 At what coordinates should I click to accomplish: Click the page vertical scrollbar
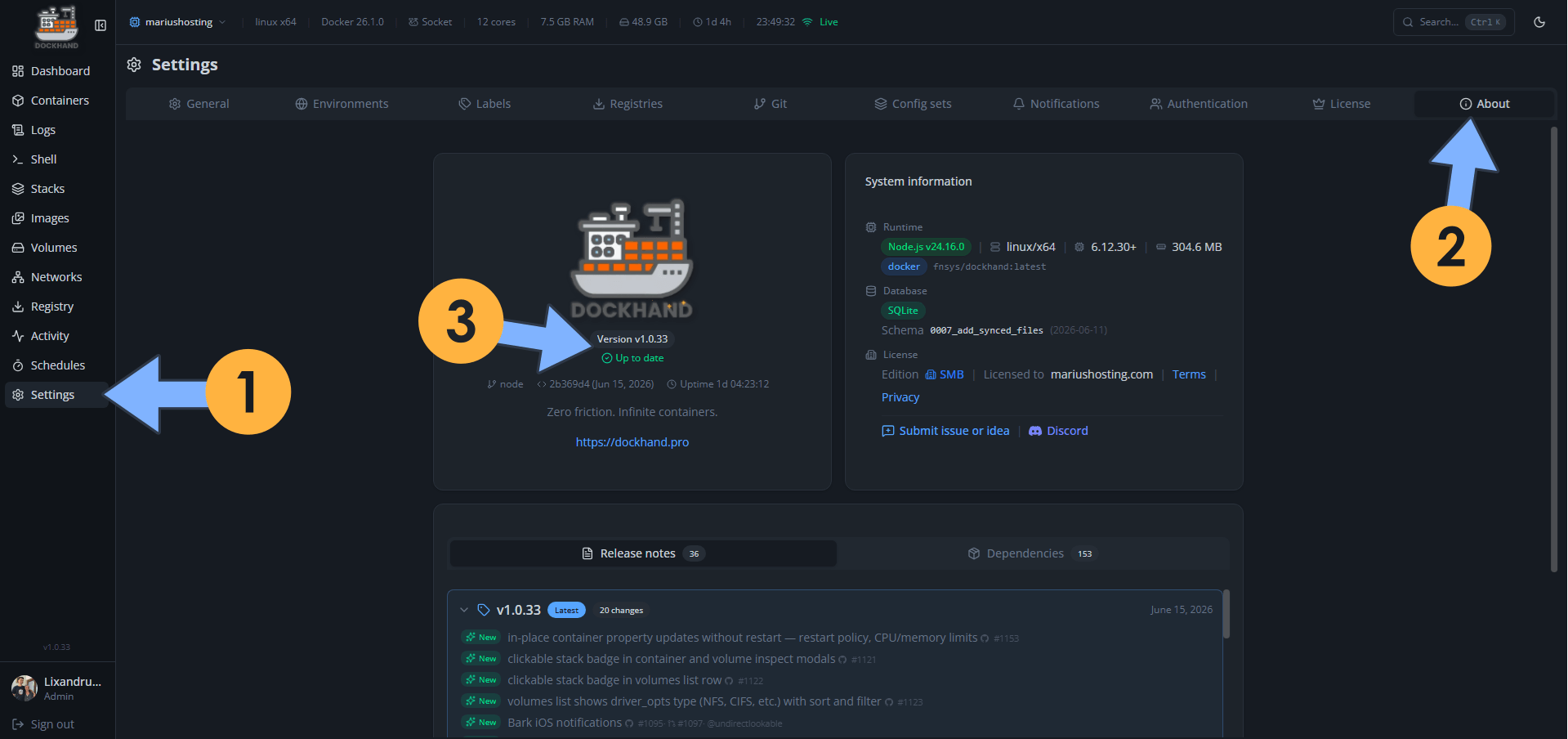(x=1554, y=350)
